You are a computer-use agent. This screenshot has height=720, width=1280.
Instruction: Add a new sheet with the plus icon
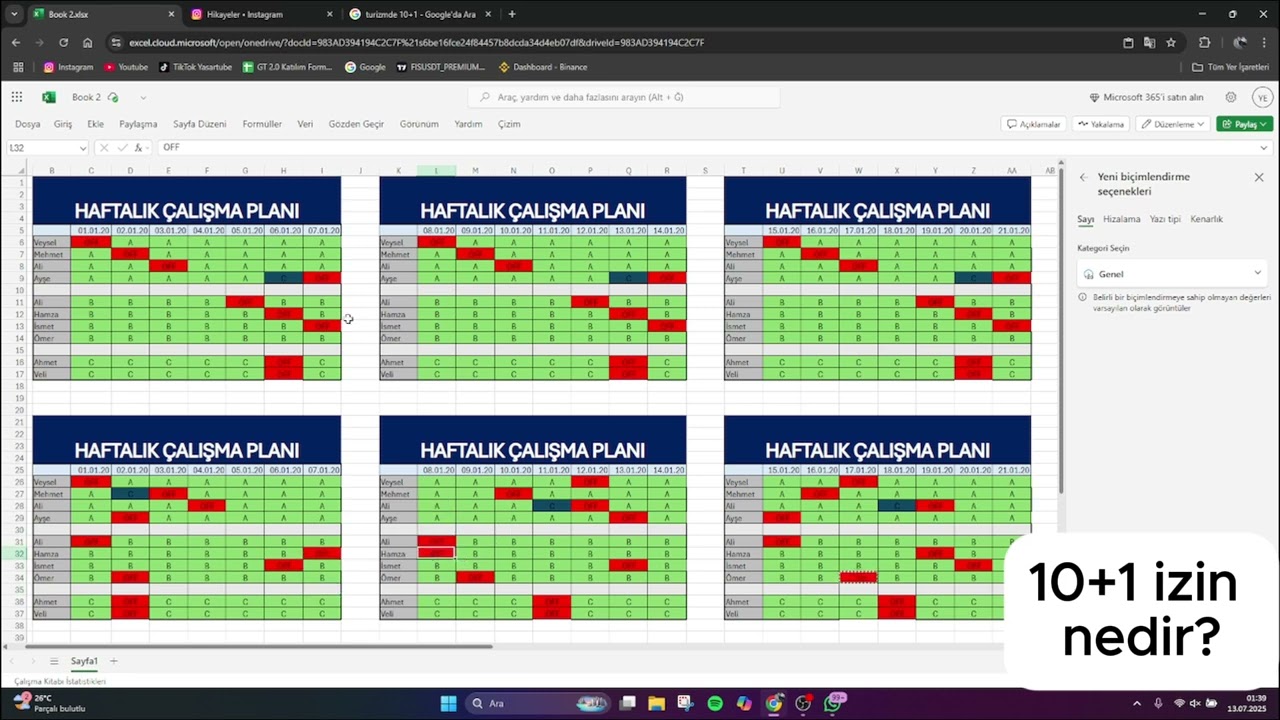click(x=114, y=661)
